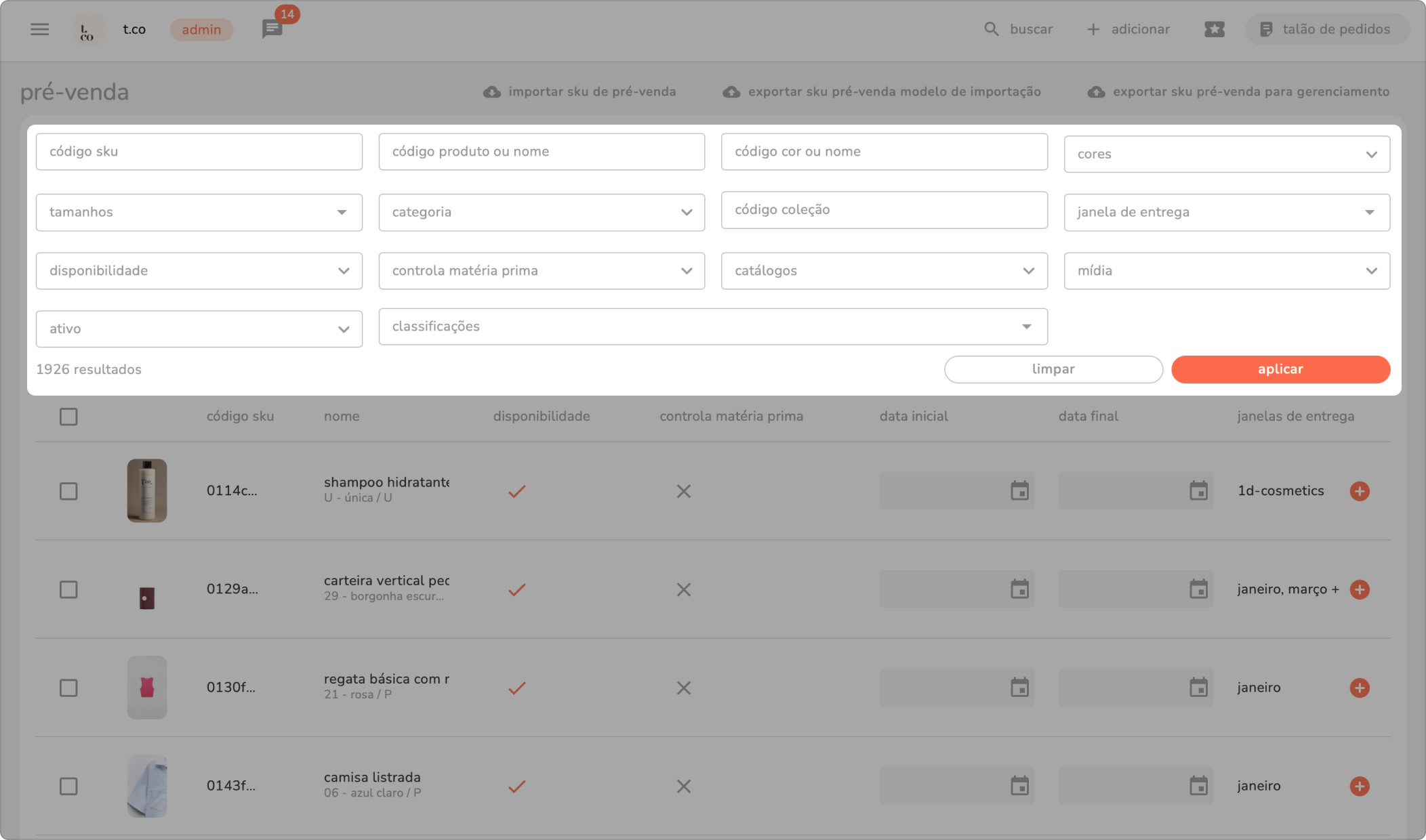Viewport: 1426px width, 840px height.
Task: Open the regata básica product thumbnail
Action: [x=147, y=688]
